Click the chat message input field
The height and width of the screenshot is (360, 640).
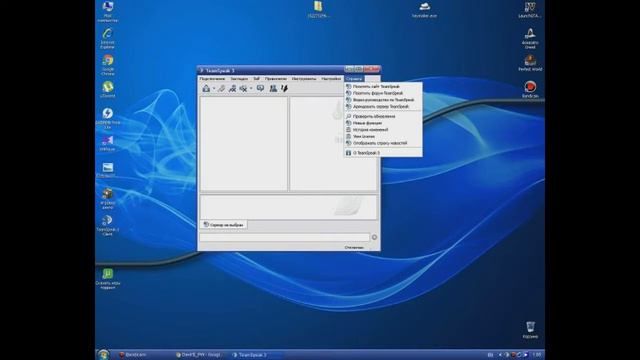[284, 237]
